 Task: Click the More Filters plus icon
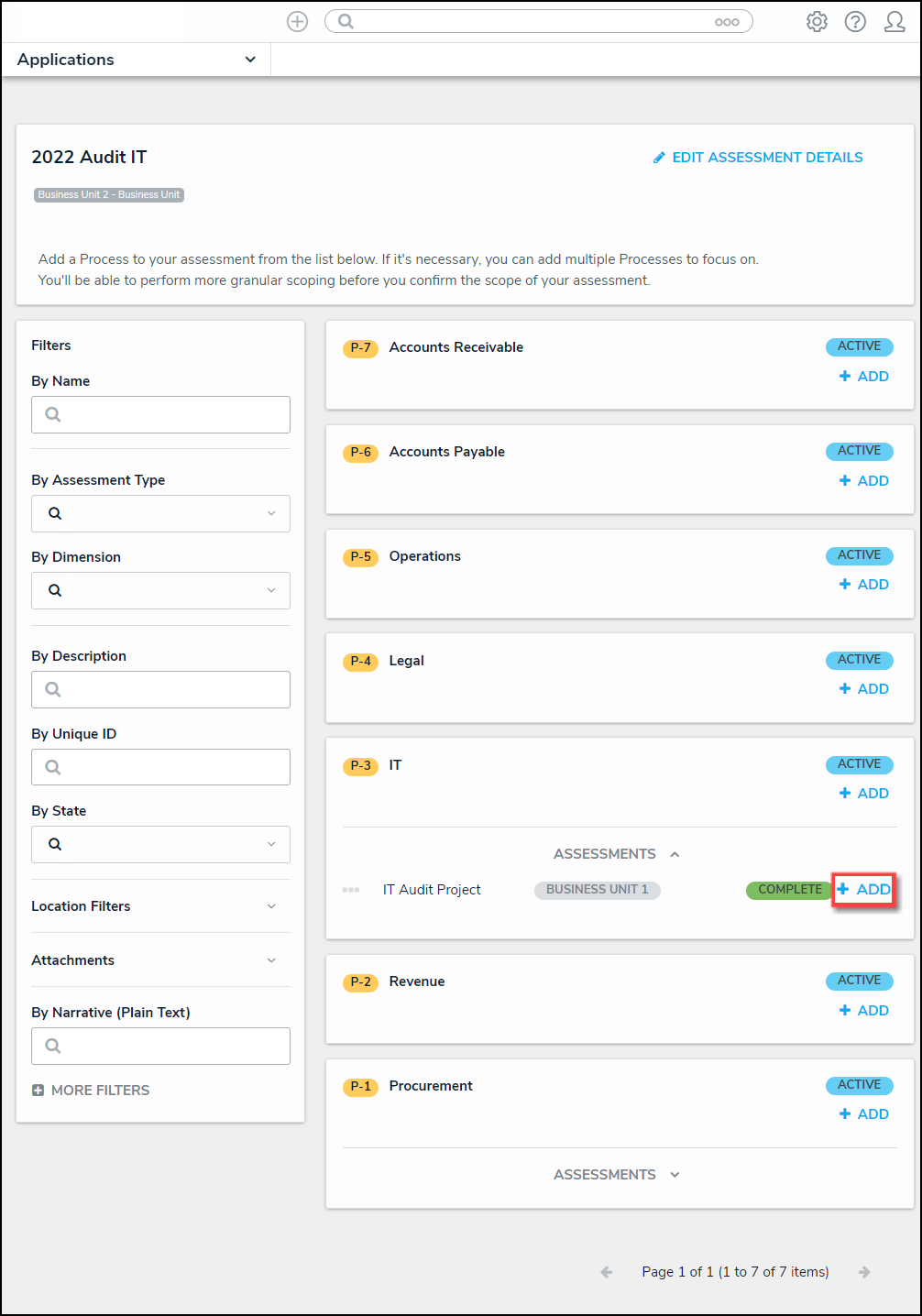coord(38,1091)
